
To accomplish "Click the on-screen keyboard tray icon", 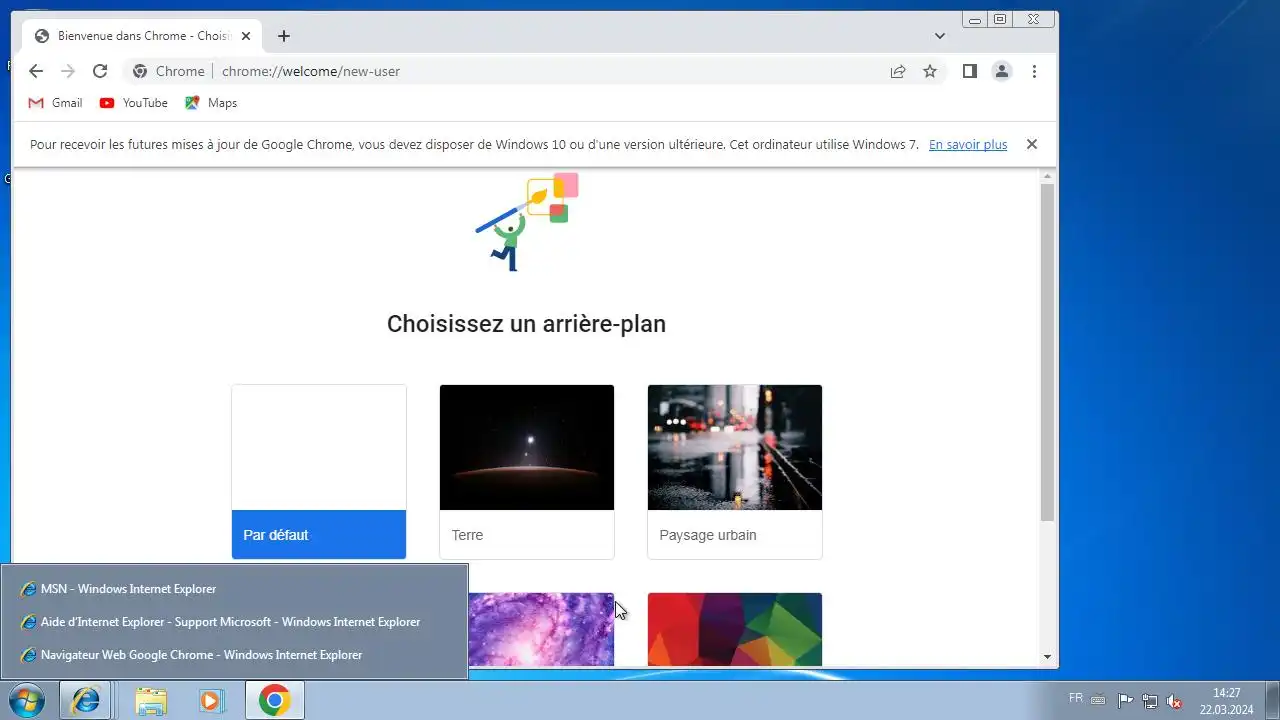I will (x=1098, y=701).
